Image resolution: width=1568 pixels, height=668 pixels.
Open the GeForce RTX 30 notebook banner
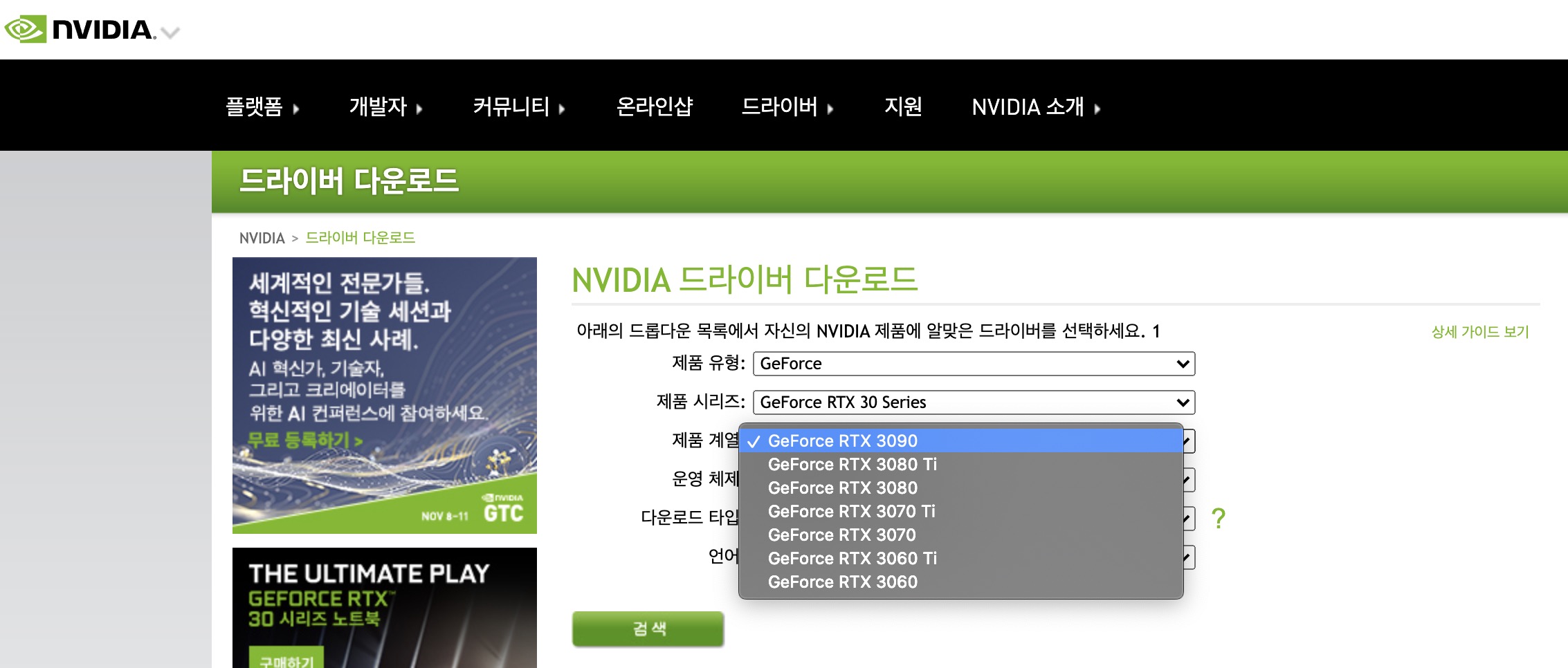[385, 608]
